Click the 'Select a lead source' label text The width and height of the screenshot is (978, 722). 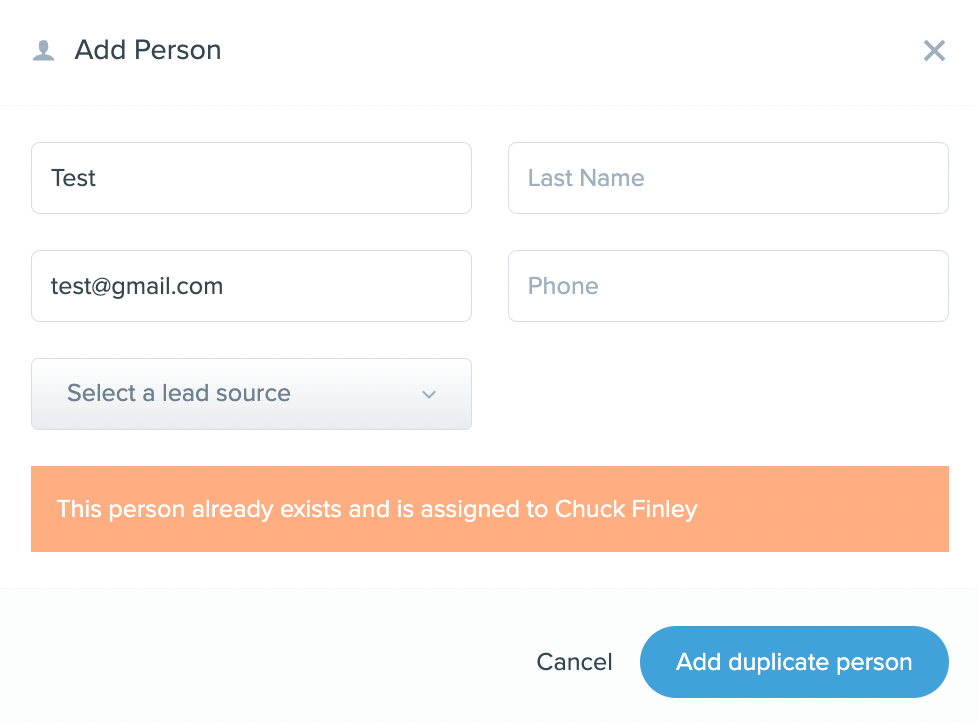tap(179, 394)
